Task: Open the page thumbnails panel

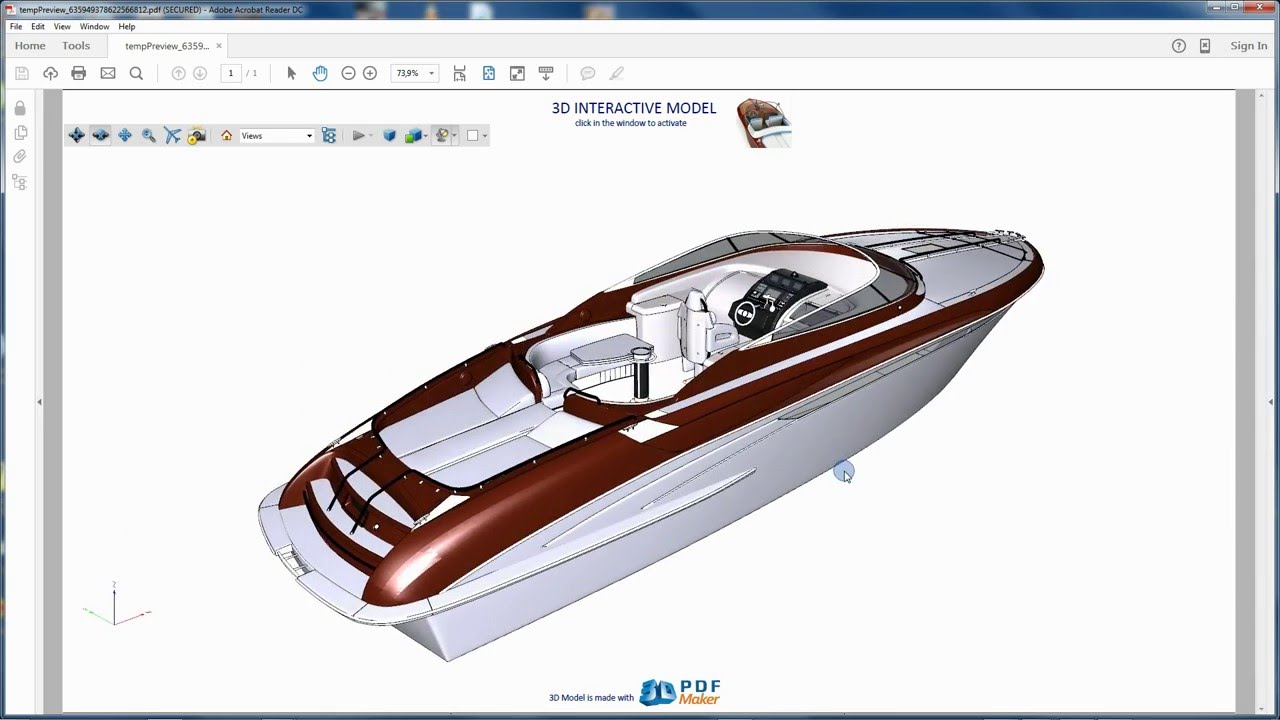Action: (x=19, y=132)
